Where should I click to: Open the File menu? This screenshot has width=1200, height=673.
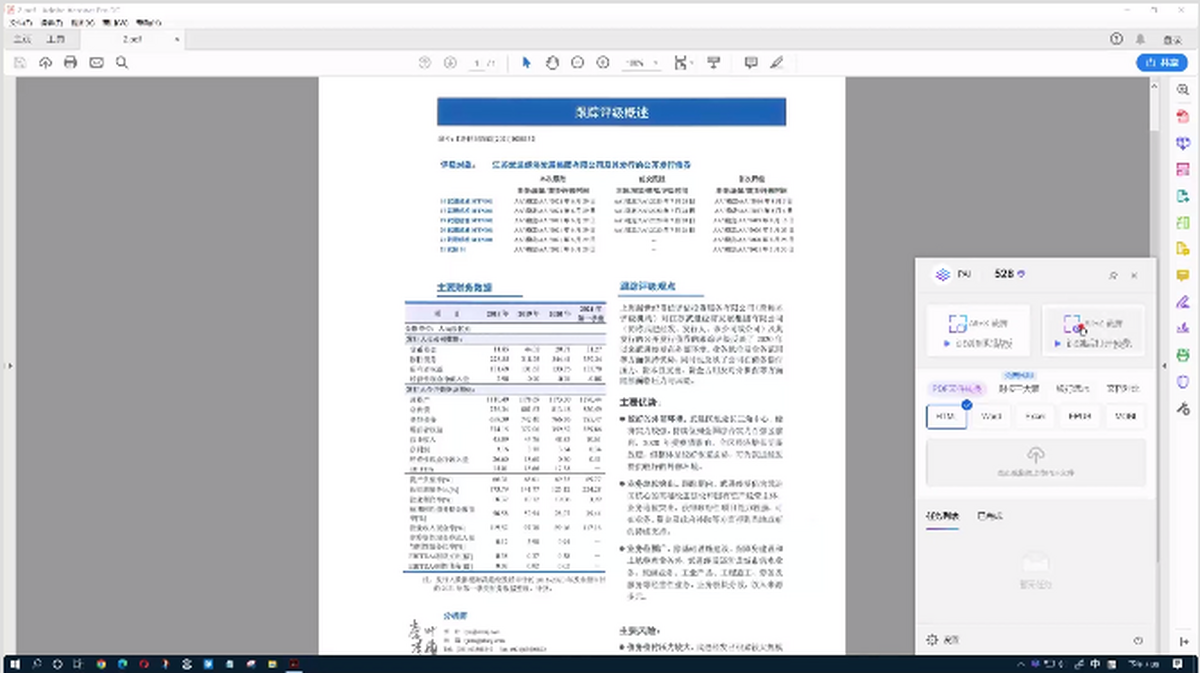click(21, 21)
